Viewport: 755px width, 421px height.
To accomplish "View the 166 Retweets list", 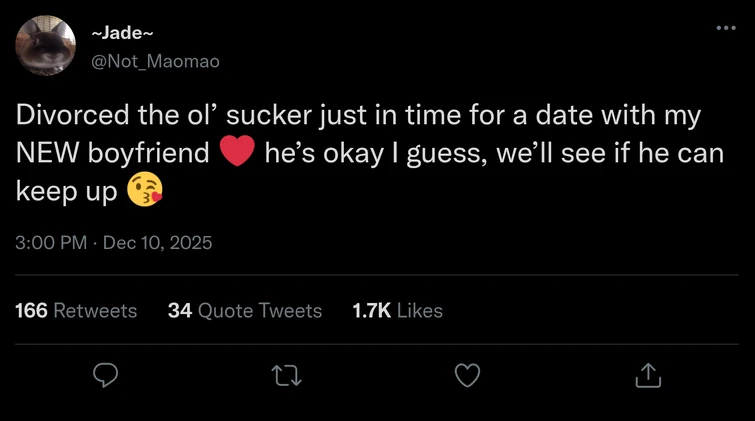I will (x=77, y=311).
